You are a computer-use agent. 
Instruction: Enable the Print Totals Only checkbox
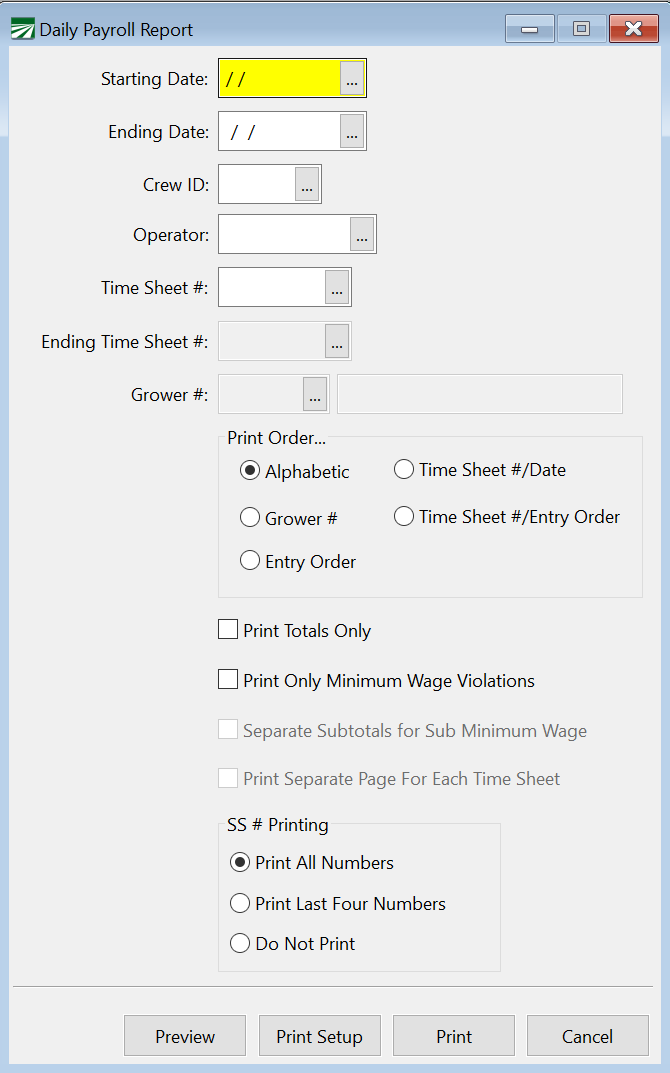[x=228, y=630]
